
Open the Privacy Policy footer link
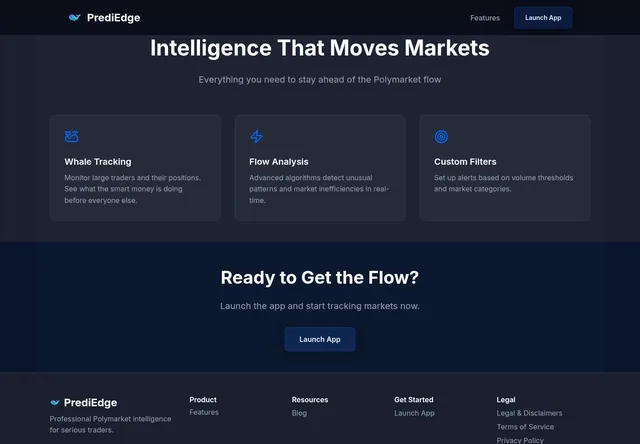tap(520, 440)
